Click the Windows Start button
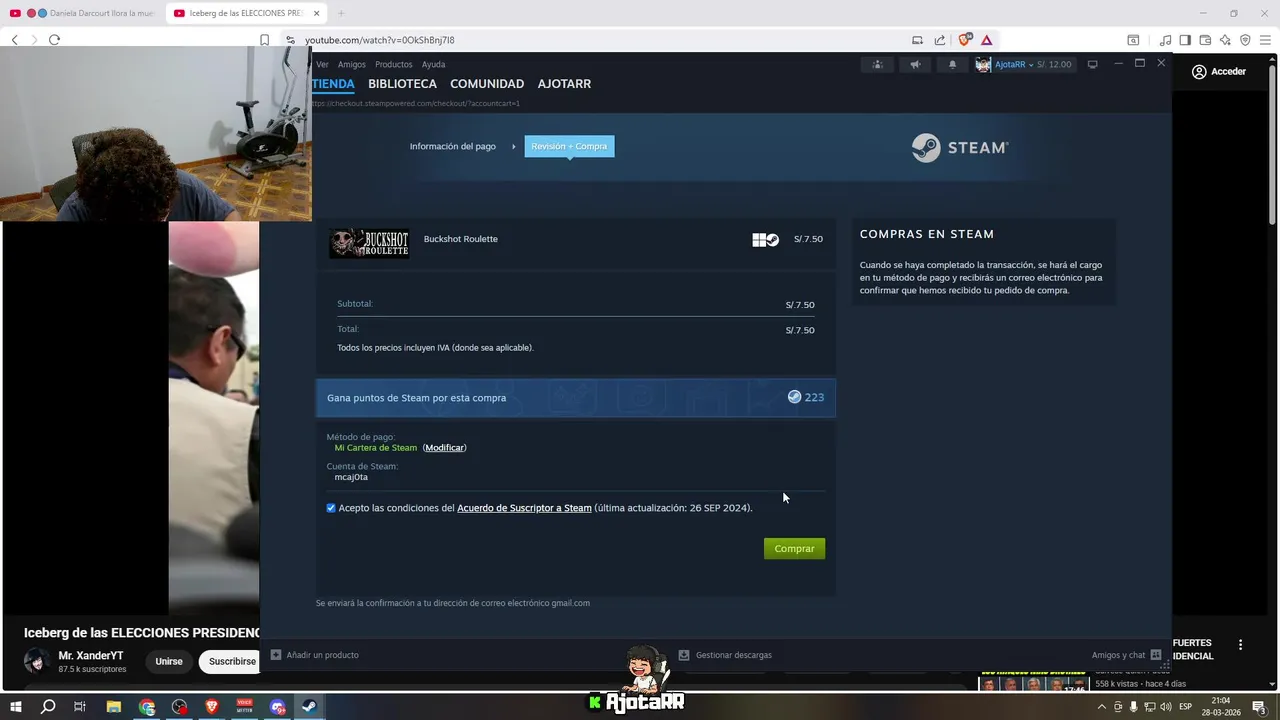Screen dimensions: 1280x720 coord(16,707)
